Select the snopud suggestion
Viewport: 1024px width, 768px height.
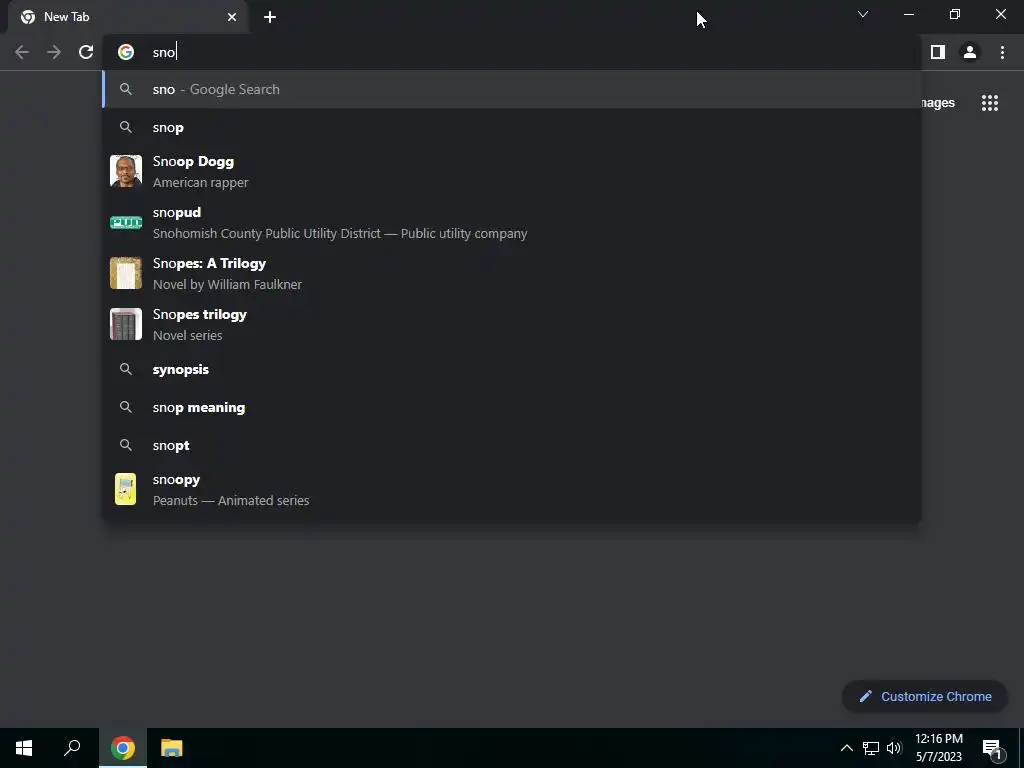pyautogui.click(x=511, y=222)
